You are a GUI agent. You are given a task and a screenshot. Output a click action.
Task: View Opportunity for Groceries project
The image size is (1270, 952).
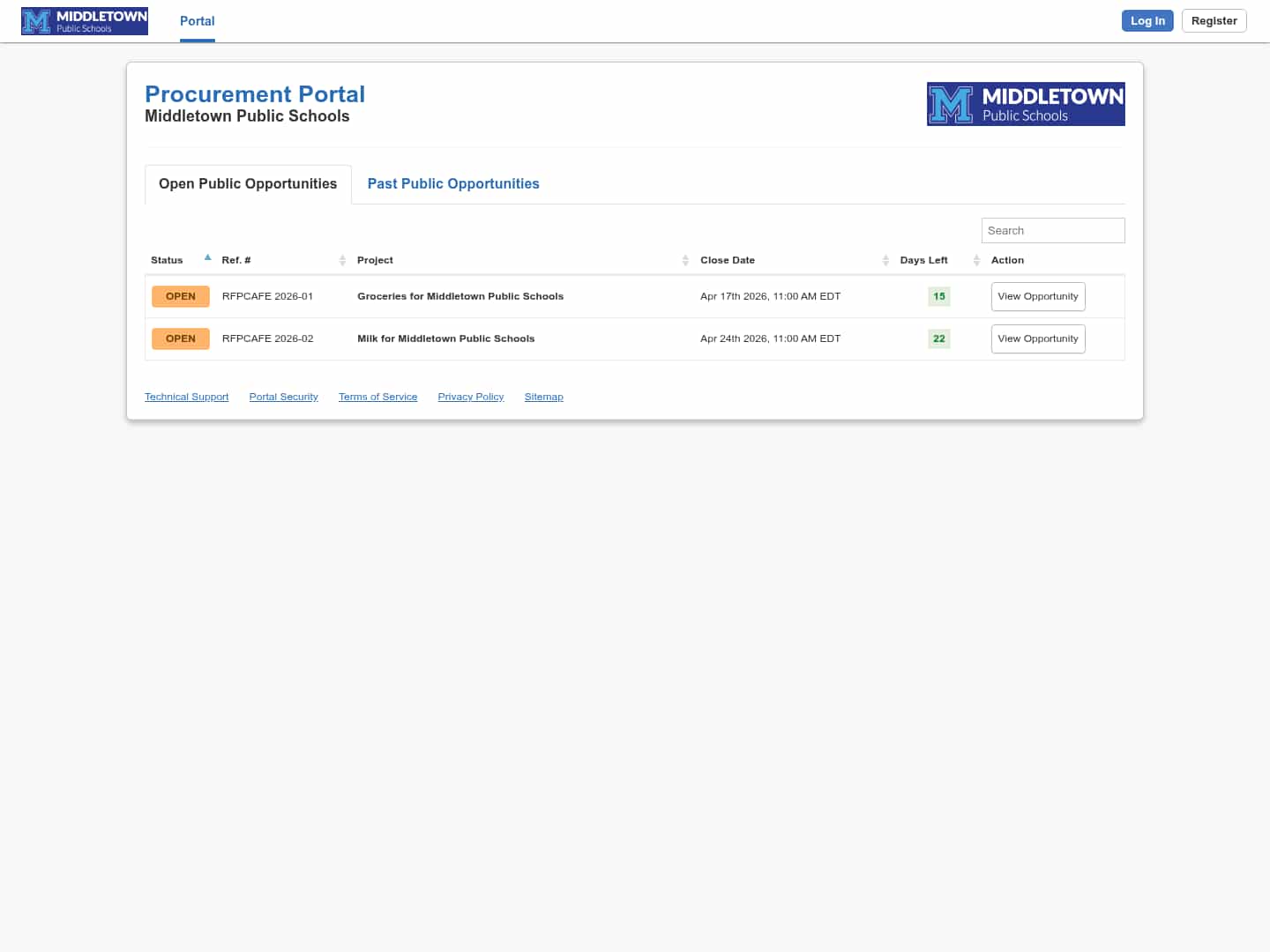click(x=1037, y=296)
